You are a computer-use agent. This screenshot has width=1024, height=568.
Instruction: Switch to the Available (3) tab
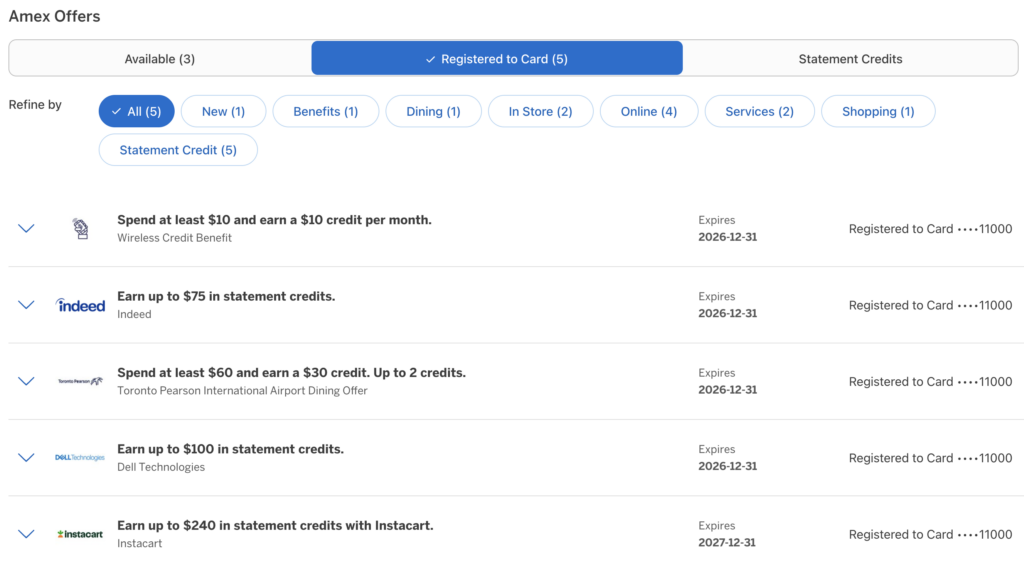pyautogui.click(x=160, y=59)
